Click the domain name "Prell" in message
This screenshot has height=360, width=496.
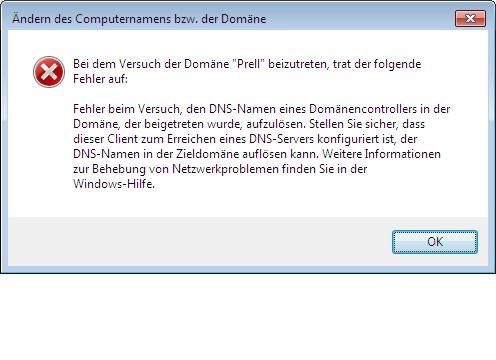coord(247,64)
